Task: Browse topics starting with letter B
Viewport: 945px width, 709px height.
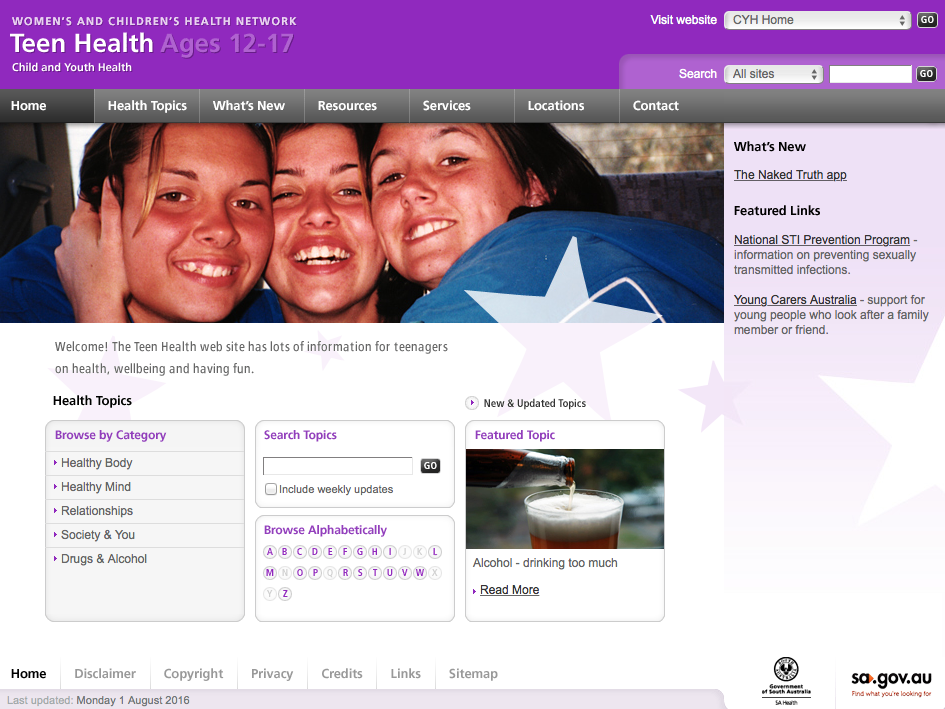Action: [285, 552]
